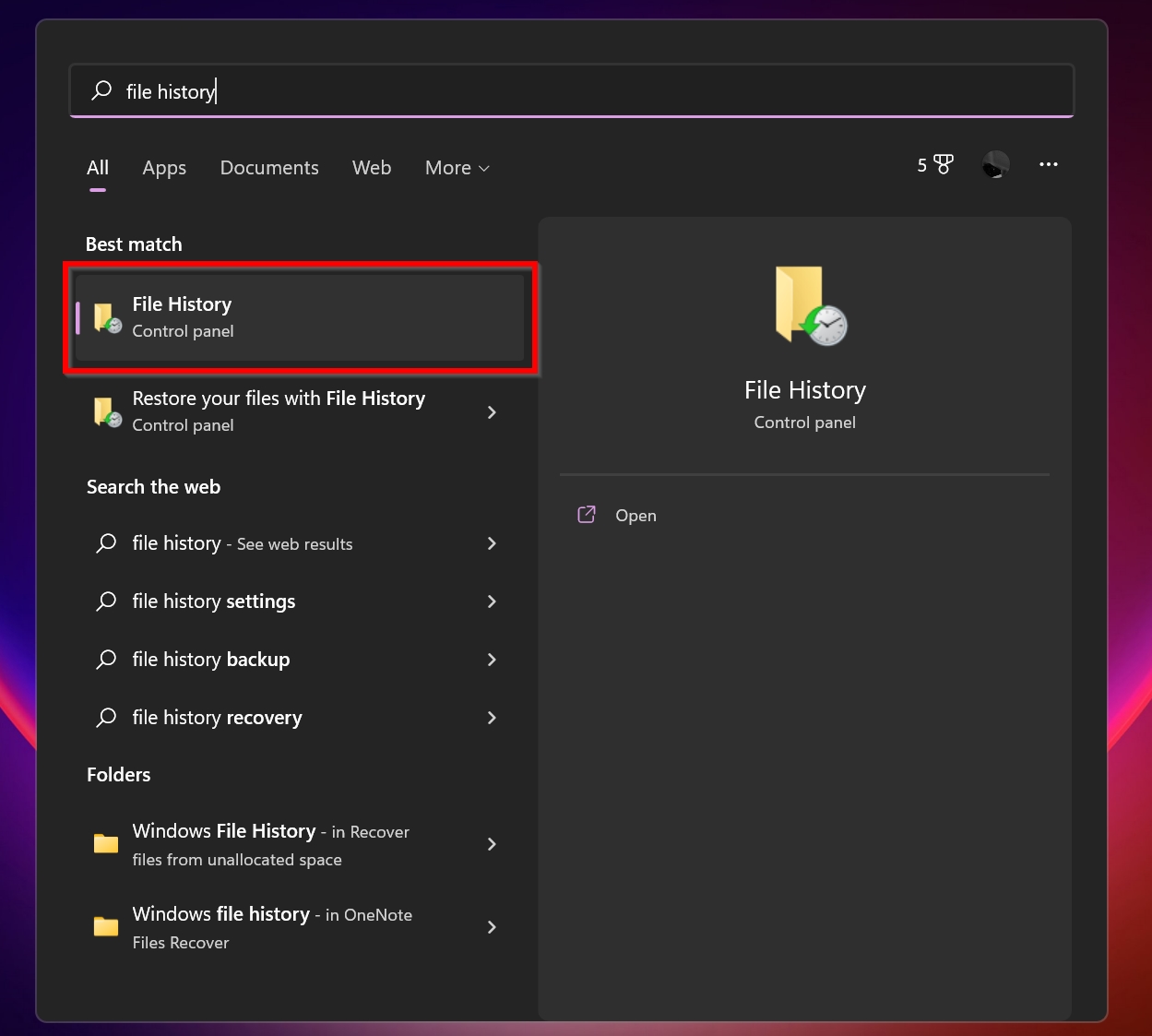Select 'Restore your files with File History'
The image size is (1152, 1036).
[300, 411]
